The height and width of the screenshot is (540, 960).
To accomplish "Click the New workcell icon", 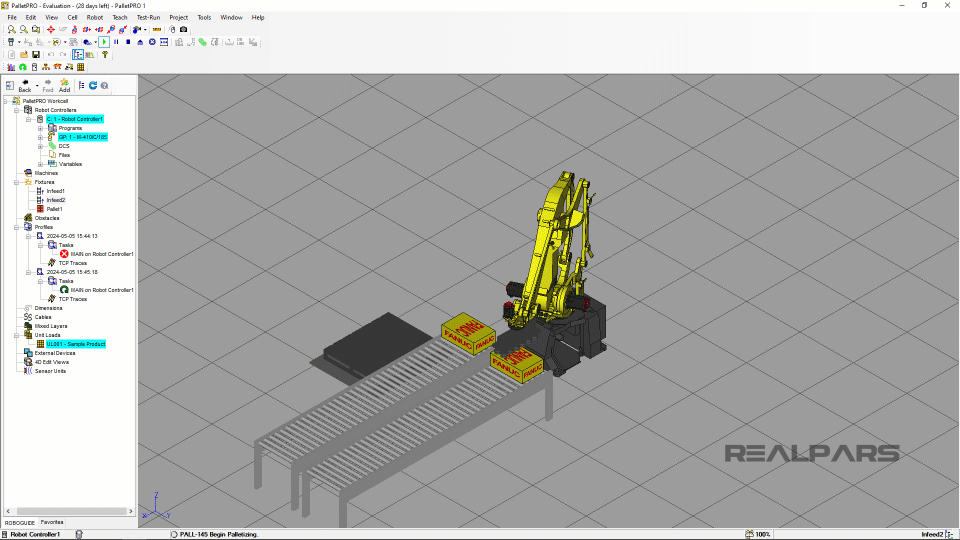I will click(12, 55).
